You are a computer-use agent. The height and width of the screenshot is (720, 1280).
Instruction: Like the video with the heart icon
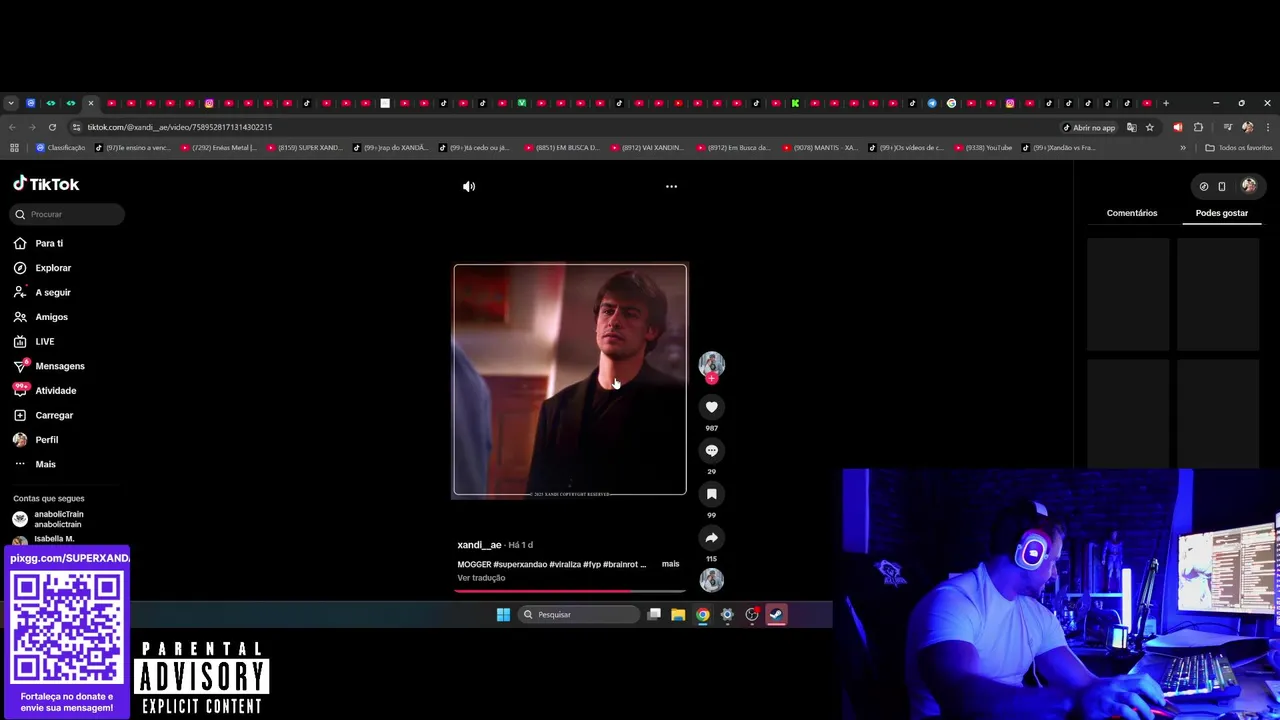(x=711, y=407)
